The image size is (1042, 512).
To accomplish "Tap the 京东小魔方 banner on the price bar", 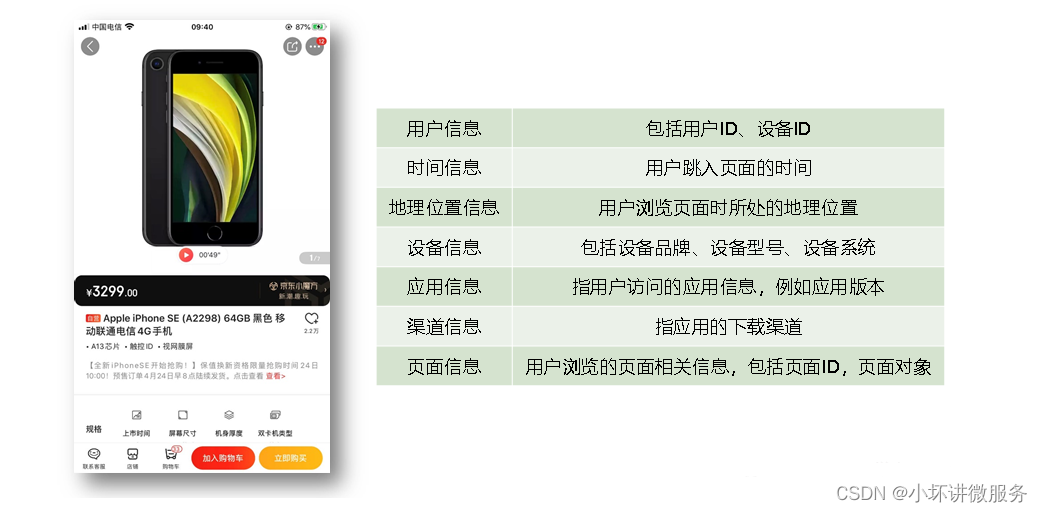I will tap(293, 289).
